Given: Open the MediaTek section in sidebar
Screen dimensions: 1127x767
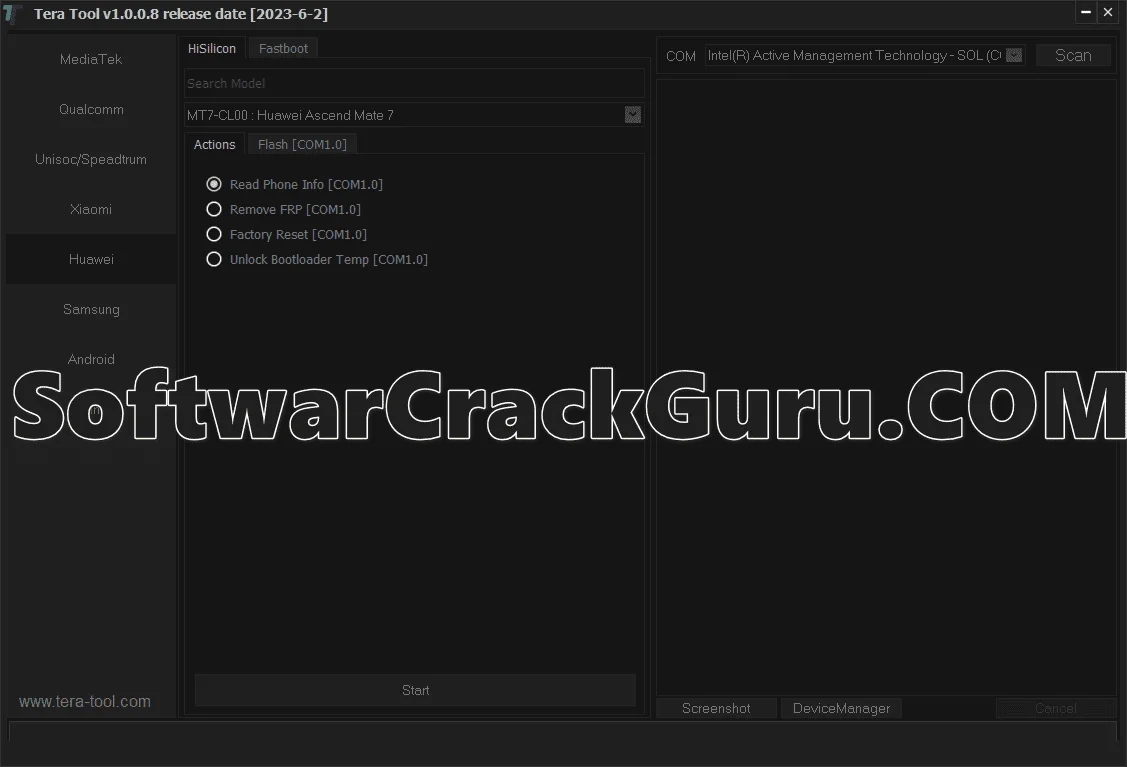Looking at the screenshot, I should point(91,60).
